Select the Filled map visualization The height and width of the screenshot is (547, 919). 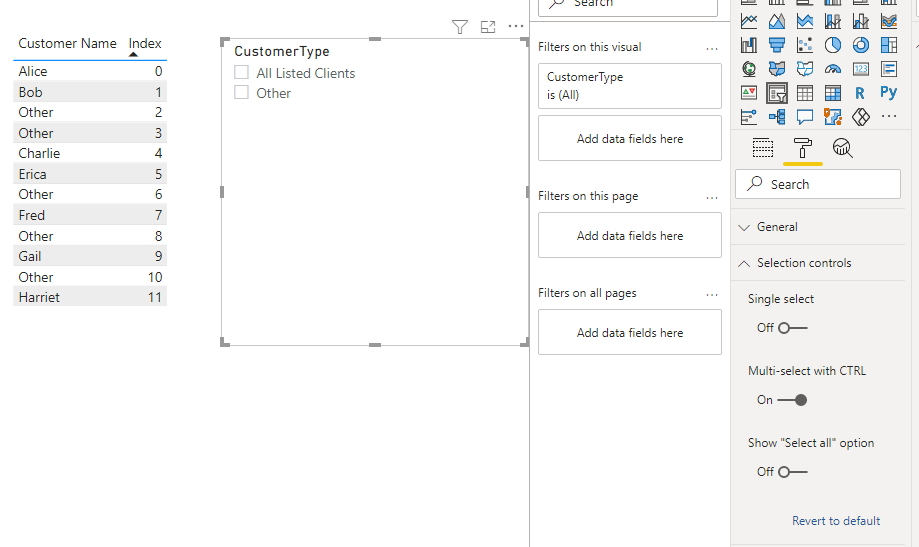[777, 69]
